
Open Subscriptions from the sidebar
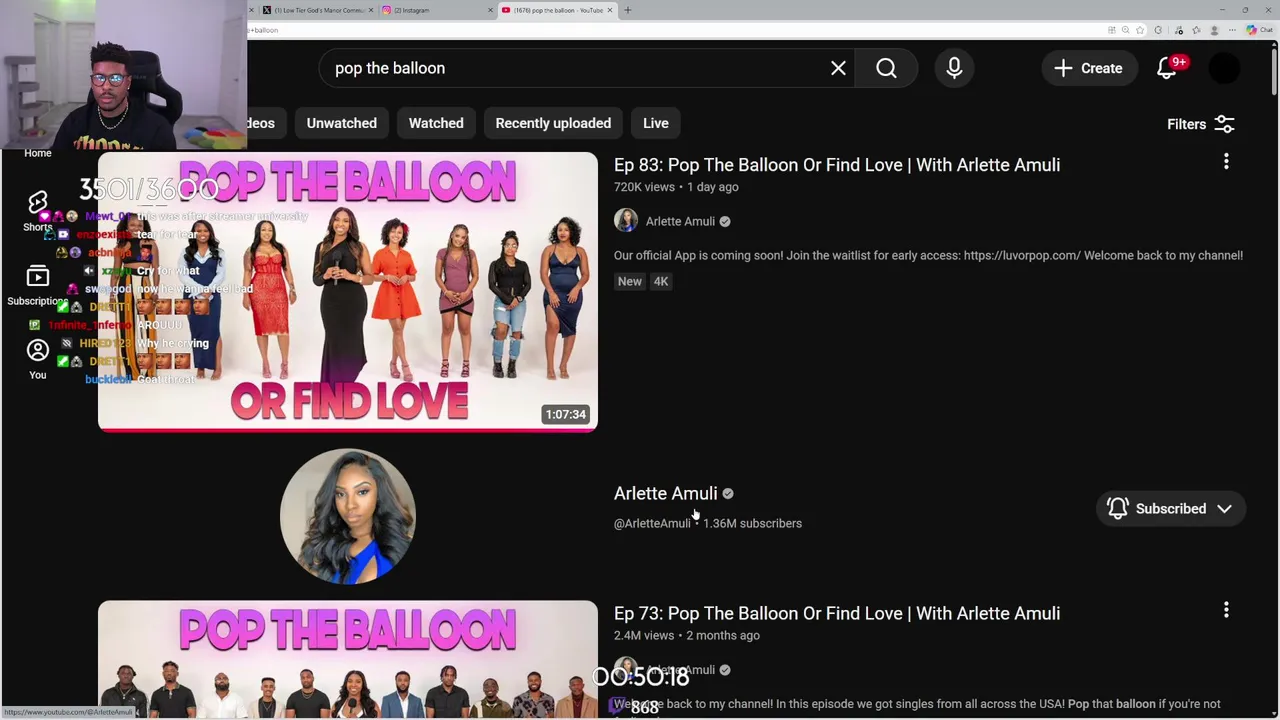38,285
